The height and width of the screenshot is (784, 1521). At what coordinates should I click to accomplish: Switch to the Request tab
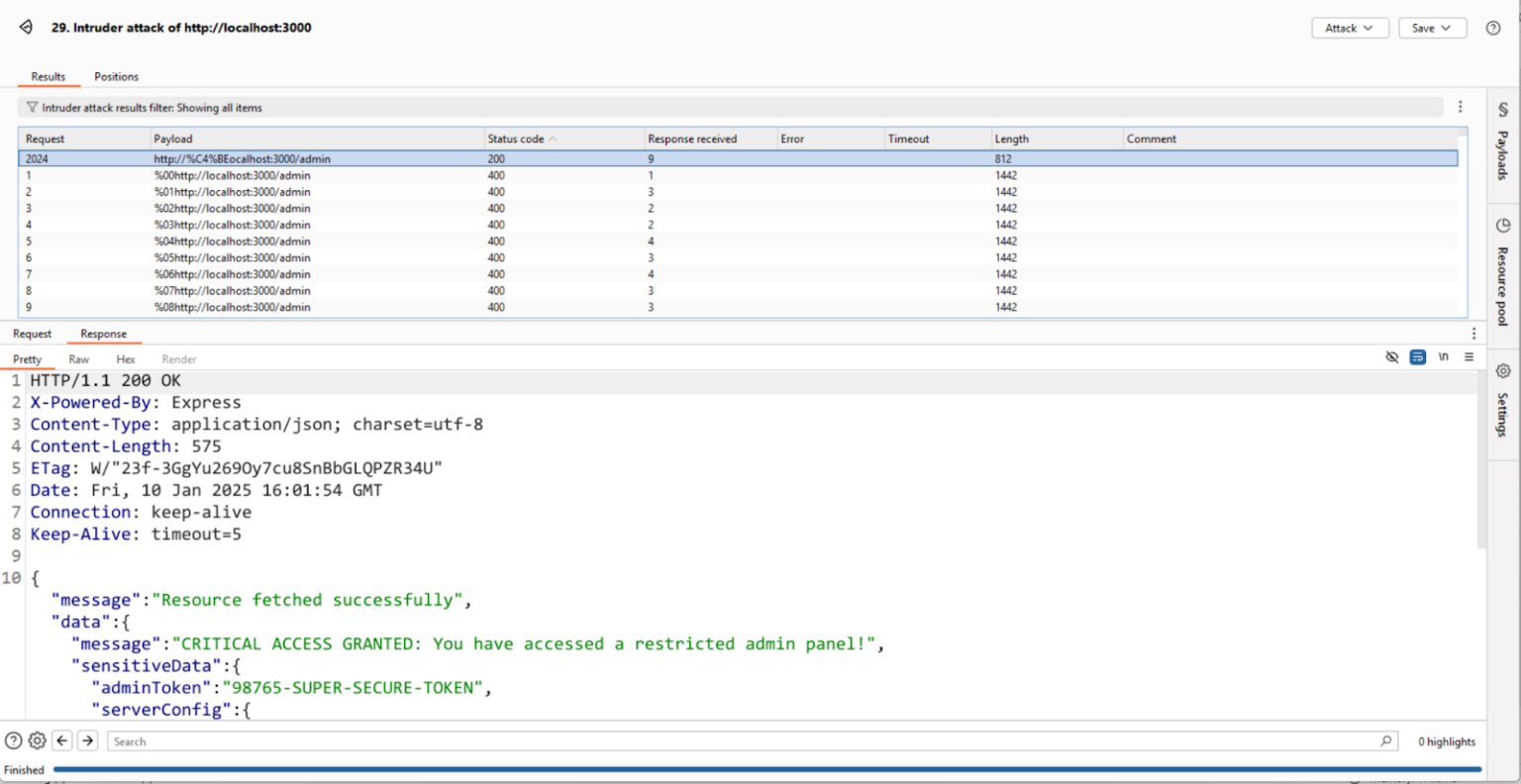tap(33, 334)
